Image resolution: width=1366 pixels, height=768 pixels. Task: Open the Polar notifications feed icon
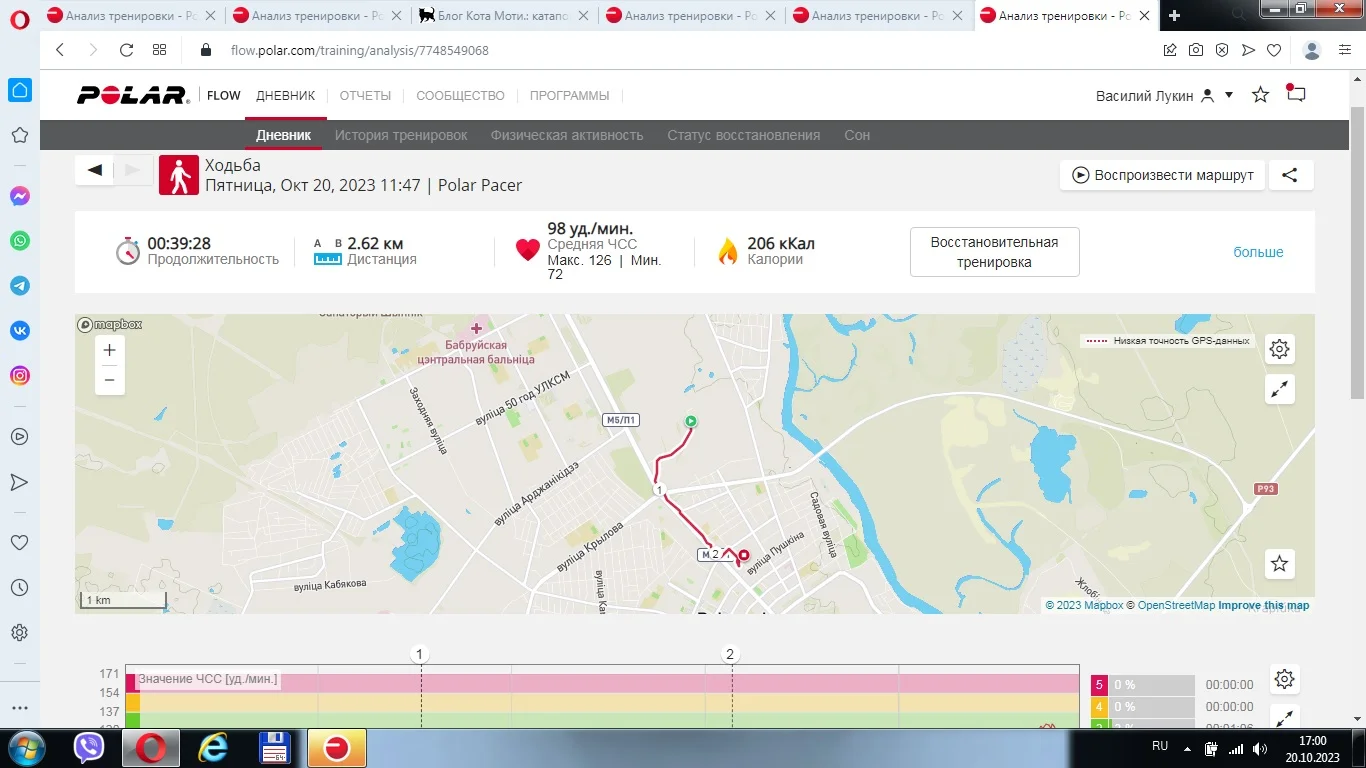pyautogui.click(x=1296, y=94)
